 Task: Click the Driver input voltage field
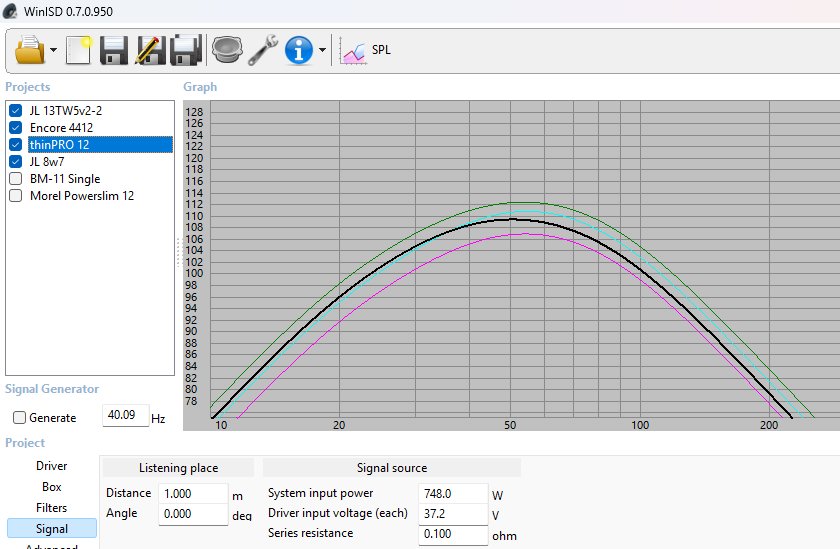tap(453, 514)
